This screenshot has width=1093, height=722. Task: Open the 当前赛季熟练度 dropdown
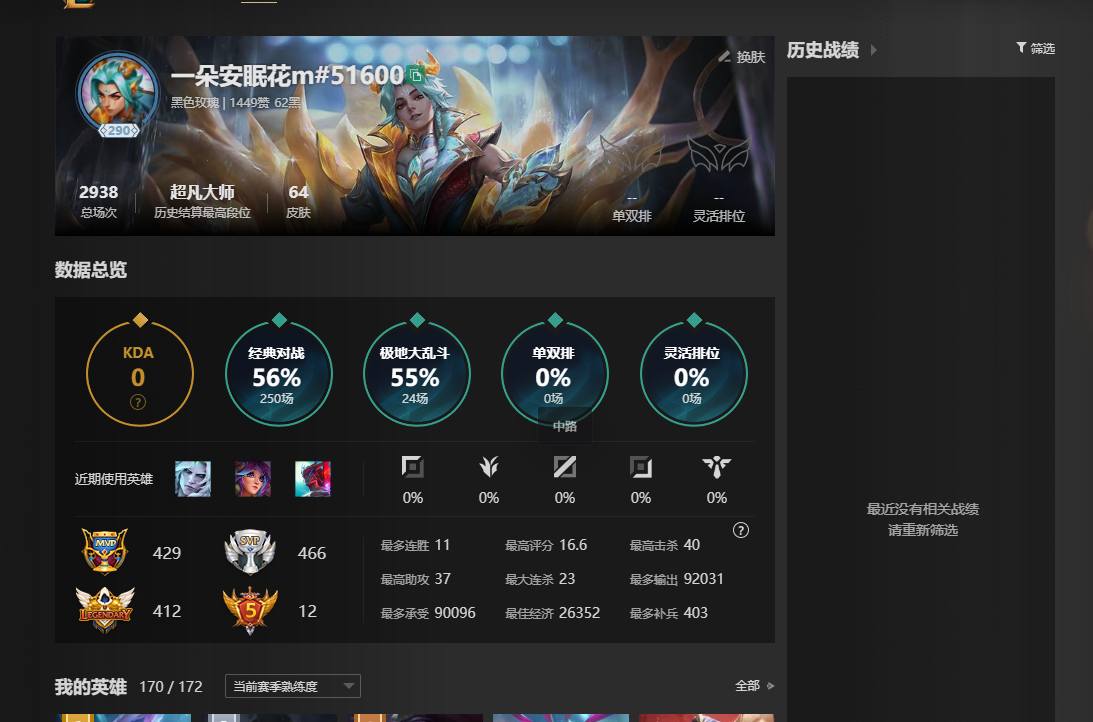coord(293,686)
